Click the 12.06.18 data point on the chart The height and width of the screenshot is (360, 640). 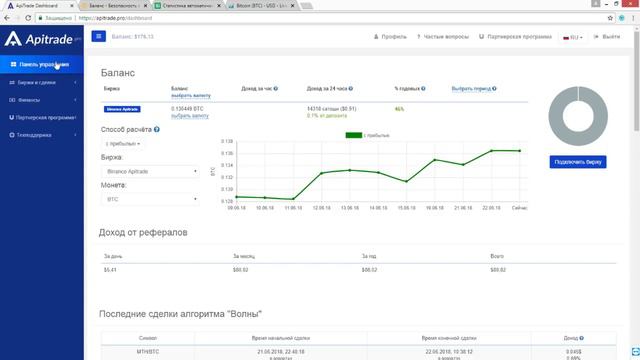[x=322, y=173]
